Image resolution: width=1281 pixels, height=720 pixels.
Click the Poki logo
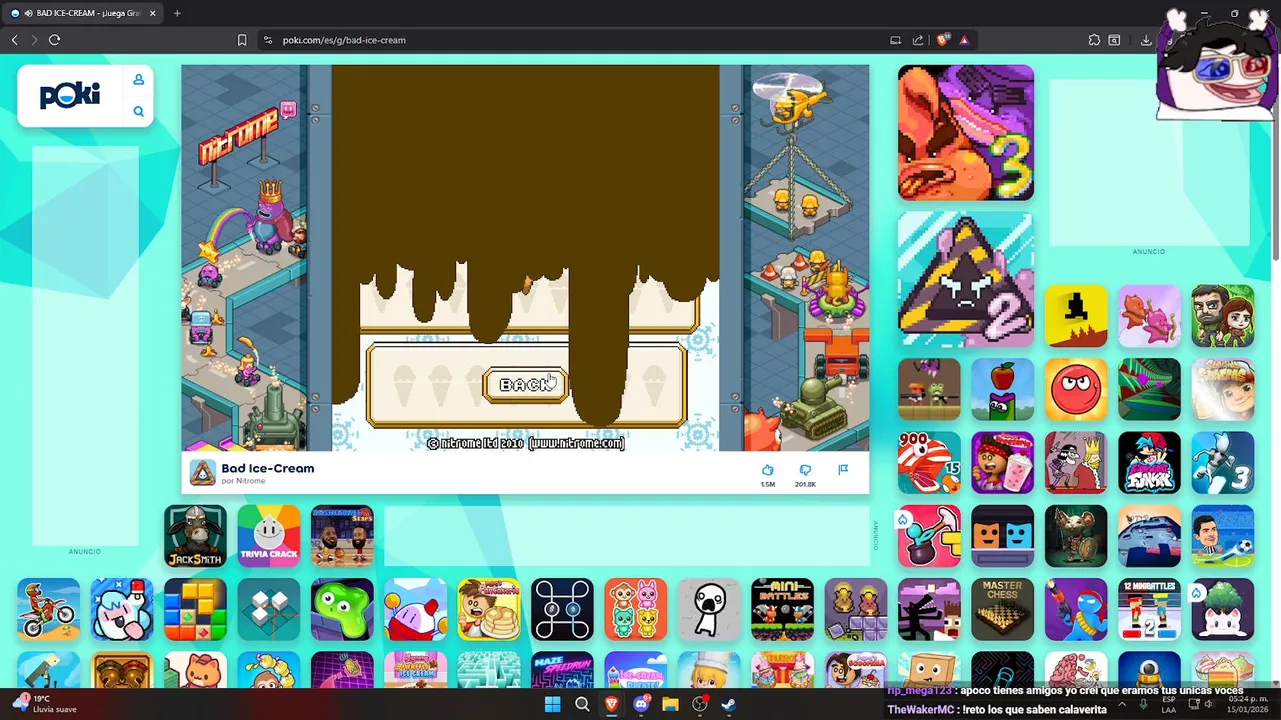tap(70, 95)
